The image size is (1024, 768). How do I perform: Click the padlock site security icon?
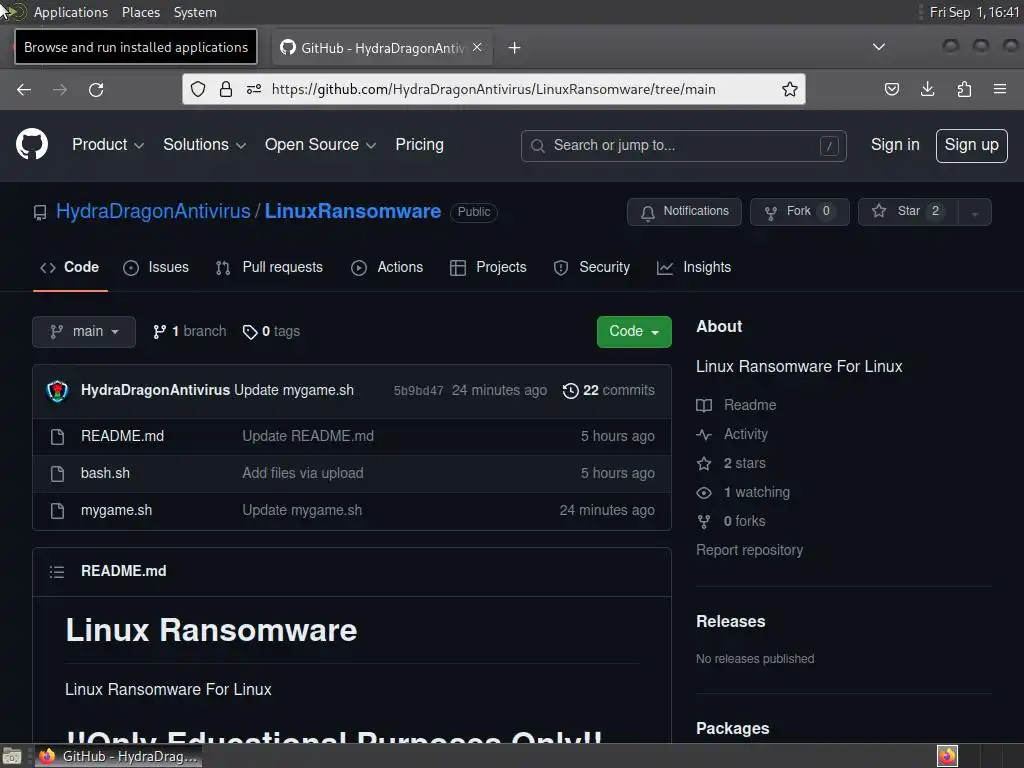pos(226,89)
